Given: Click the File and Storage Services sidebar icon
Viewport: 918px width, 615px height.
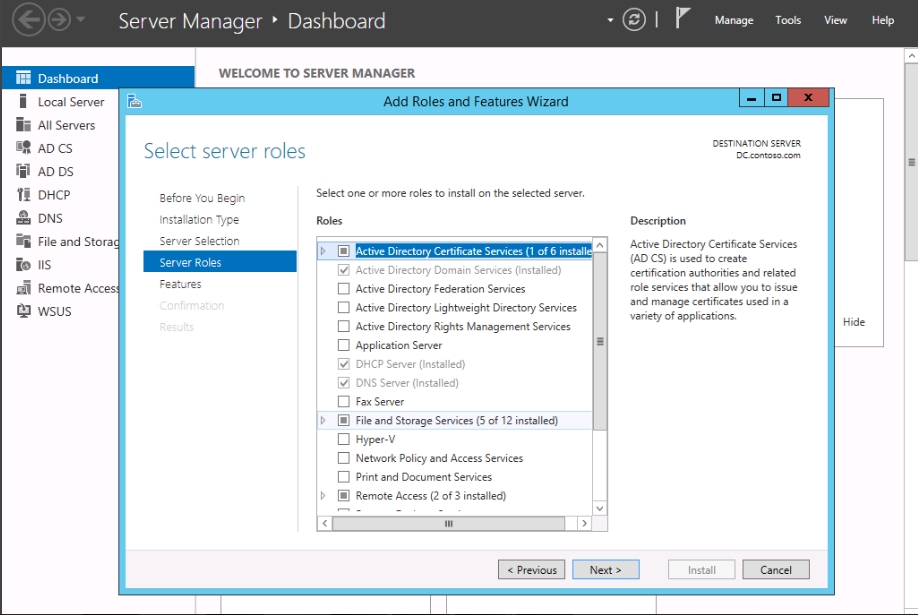Looking at the screenshot, I should tap(23, 241).
